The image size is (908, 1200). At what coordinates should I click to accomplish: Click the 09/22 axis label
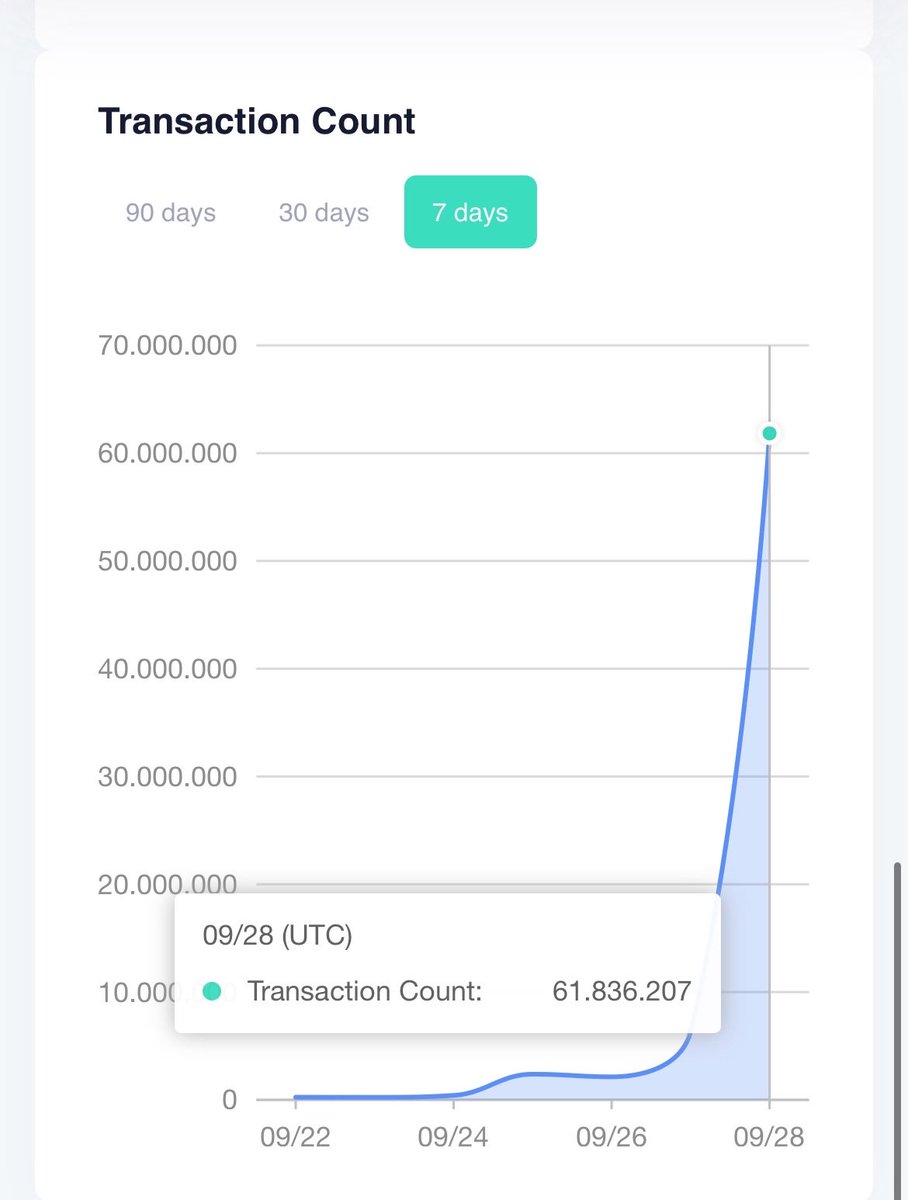pos(296,1137)
